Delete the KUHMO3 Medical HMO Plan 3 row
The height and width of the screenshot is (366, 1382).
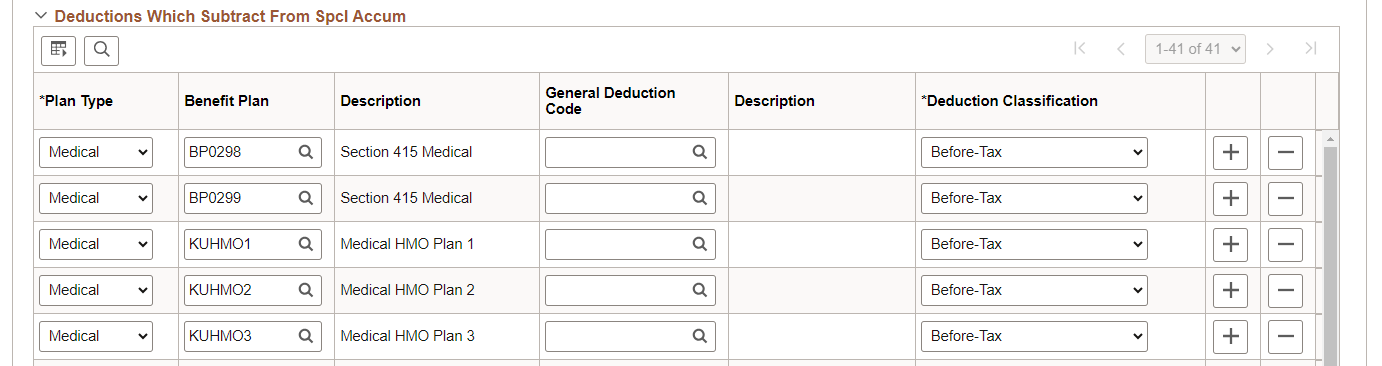[1286, 336]
